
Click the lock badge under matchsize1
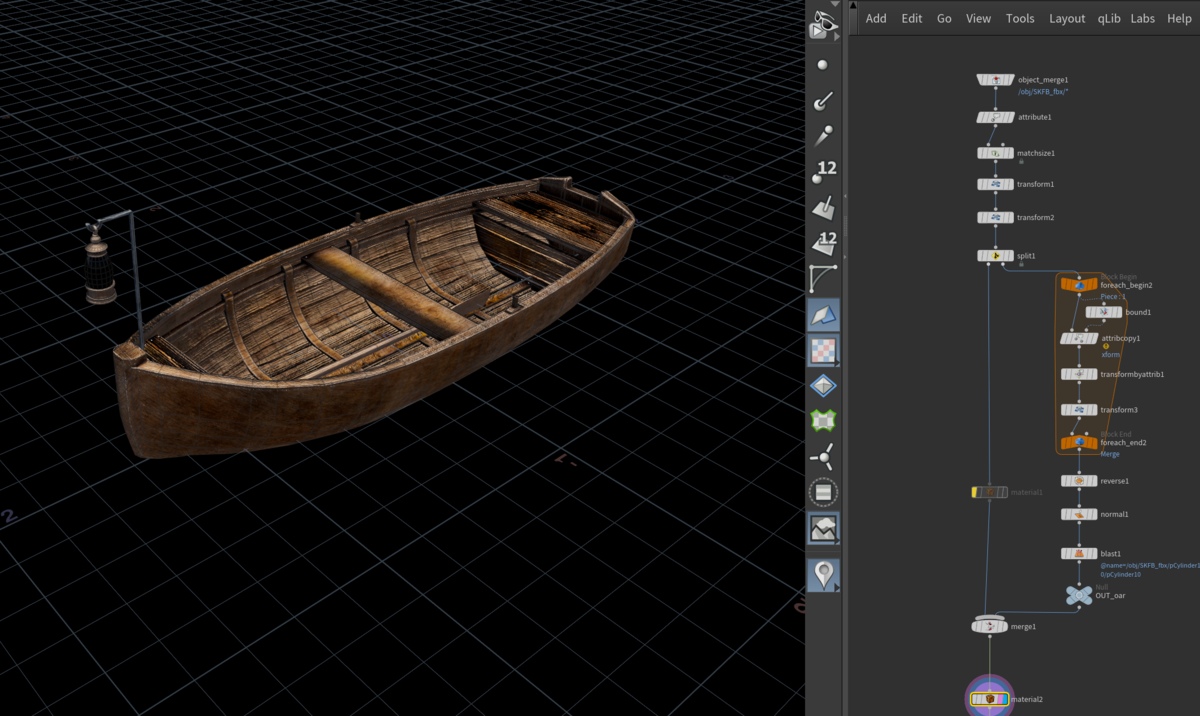pyautogui.click(x=1020, y=162)
